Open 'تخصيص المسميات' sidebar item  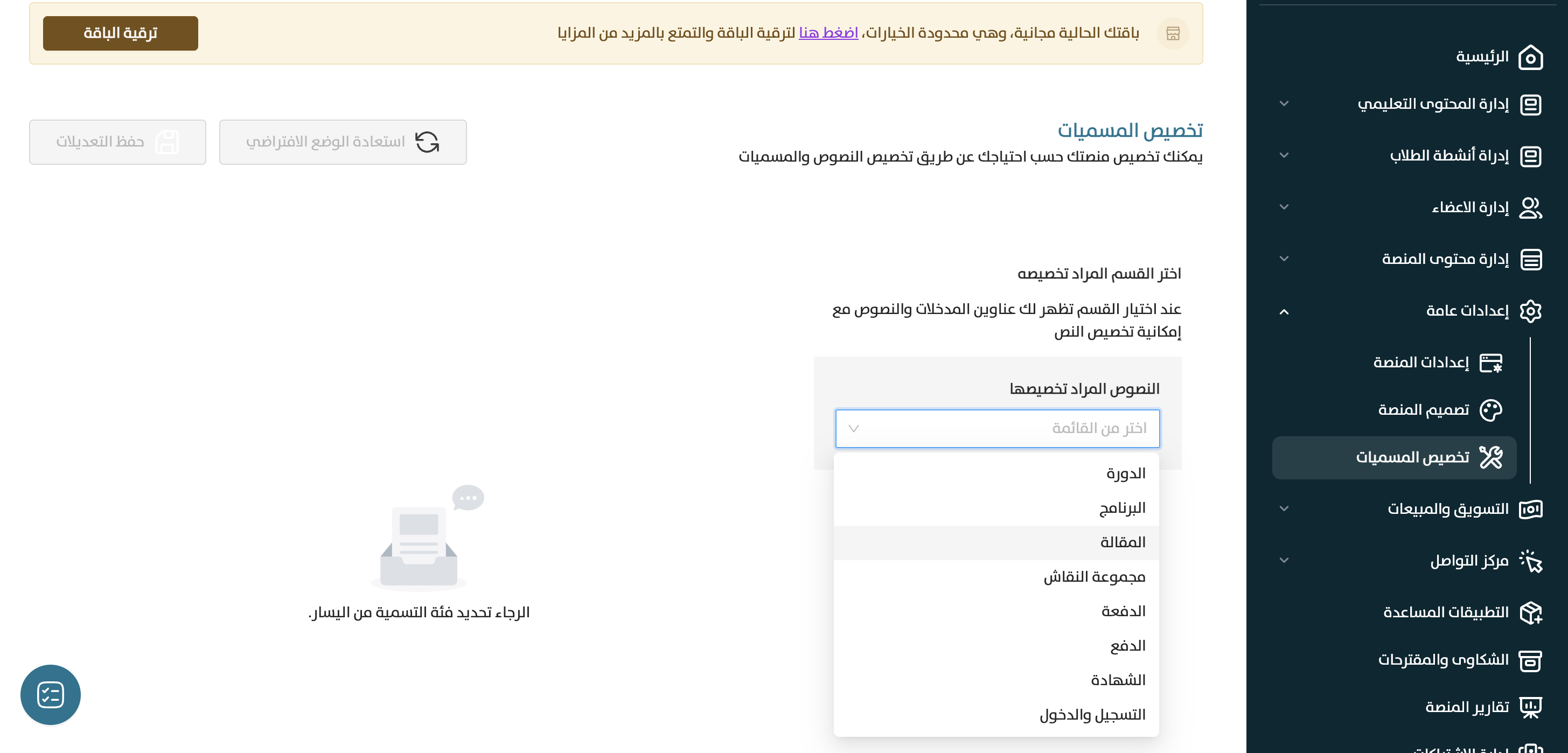1412,458
